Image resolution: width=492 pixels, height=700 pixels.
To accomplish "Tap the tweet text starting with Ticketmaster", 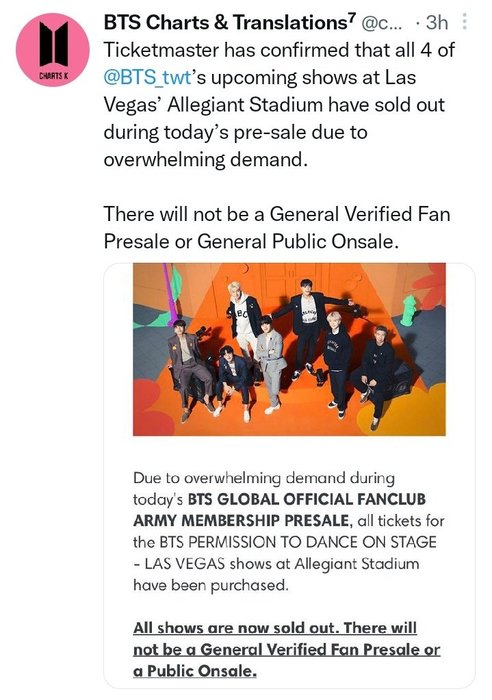I will 279,104.
